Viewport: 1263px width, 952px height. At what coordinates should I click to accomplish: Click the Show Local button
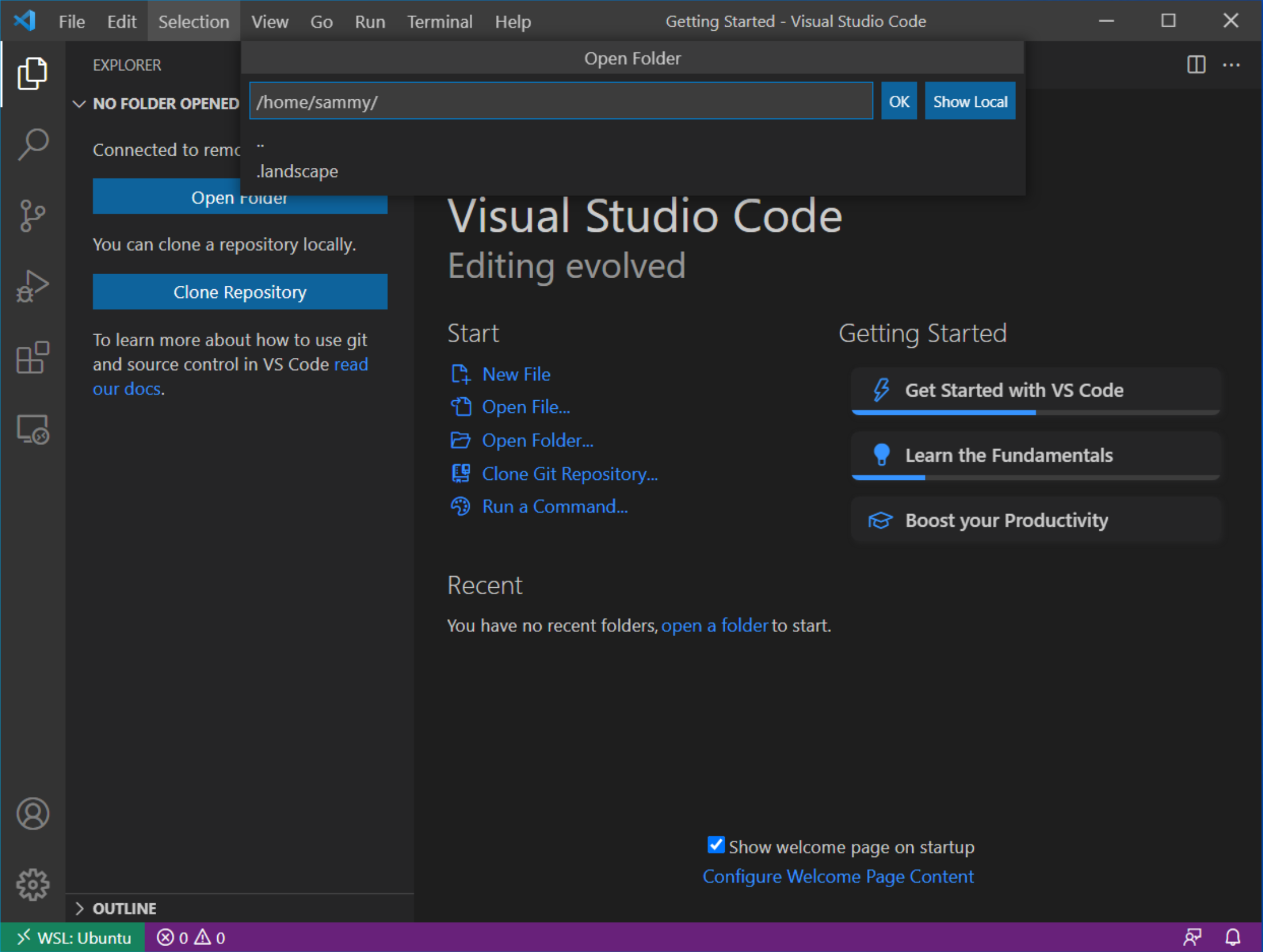(970, 100)
